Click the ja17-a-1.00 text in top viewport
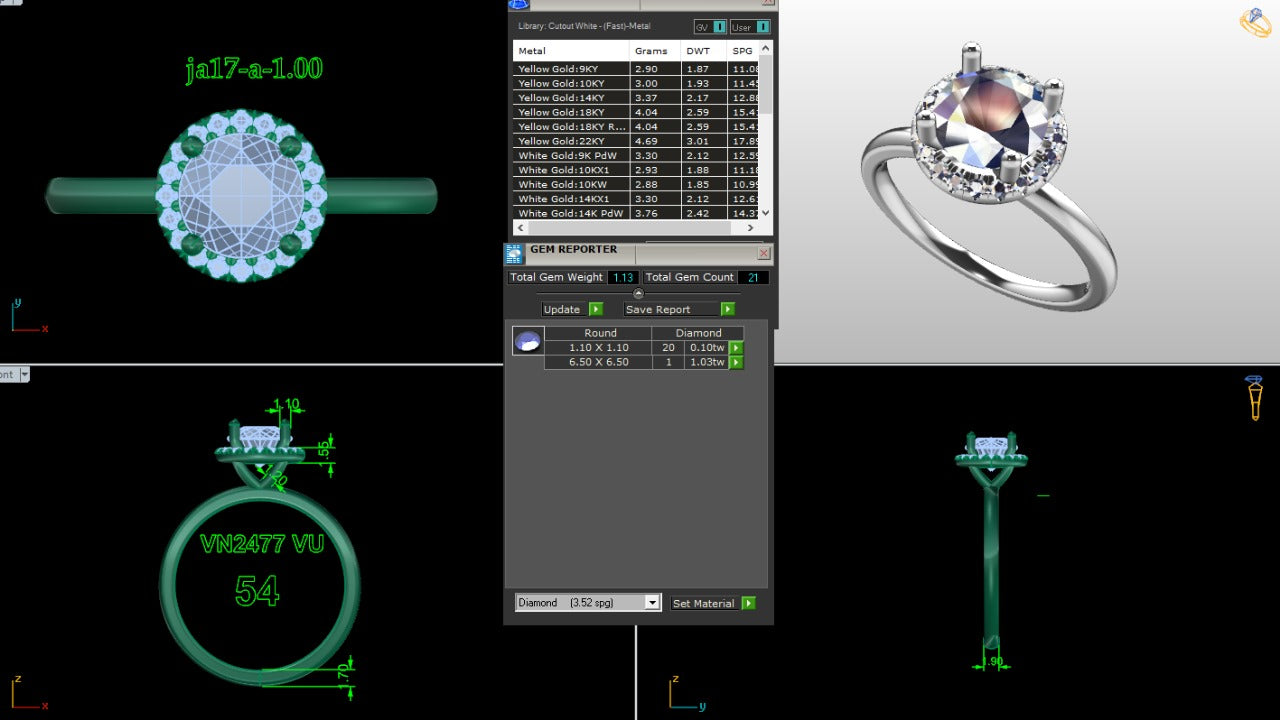Image resolution: width=1280 pixels, height=720 pixels. 254,69
